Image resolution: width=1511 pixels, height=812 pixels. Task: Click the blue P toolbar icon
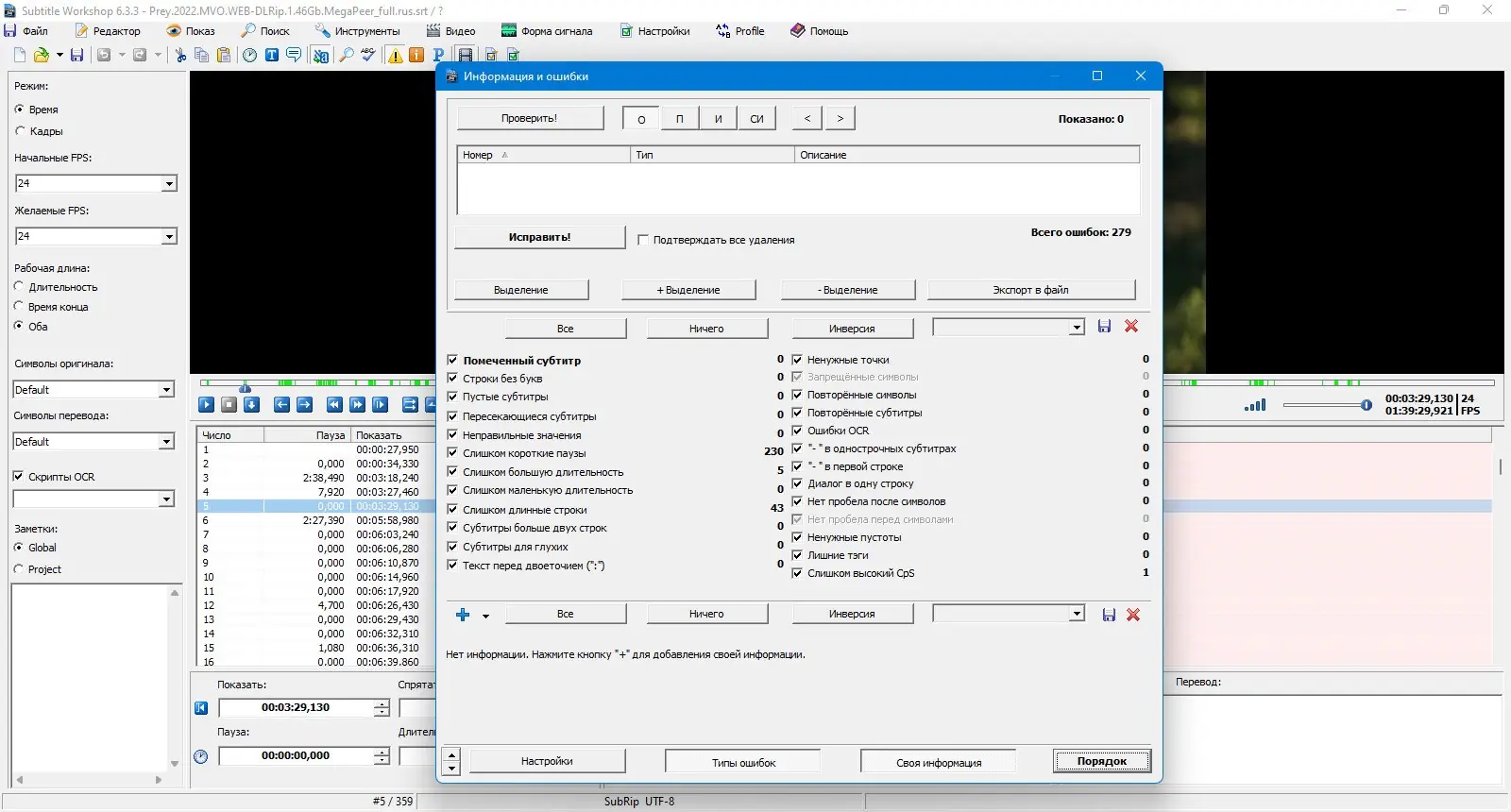[437, 55]
